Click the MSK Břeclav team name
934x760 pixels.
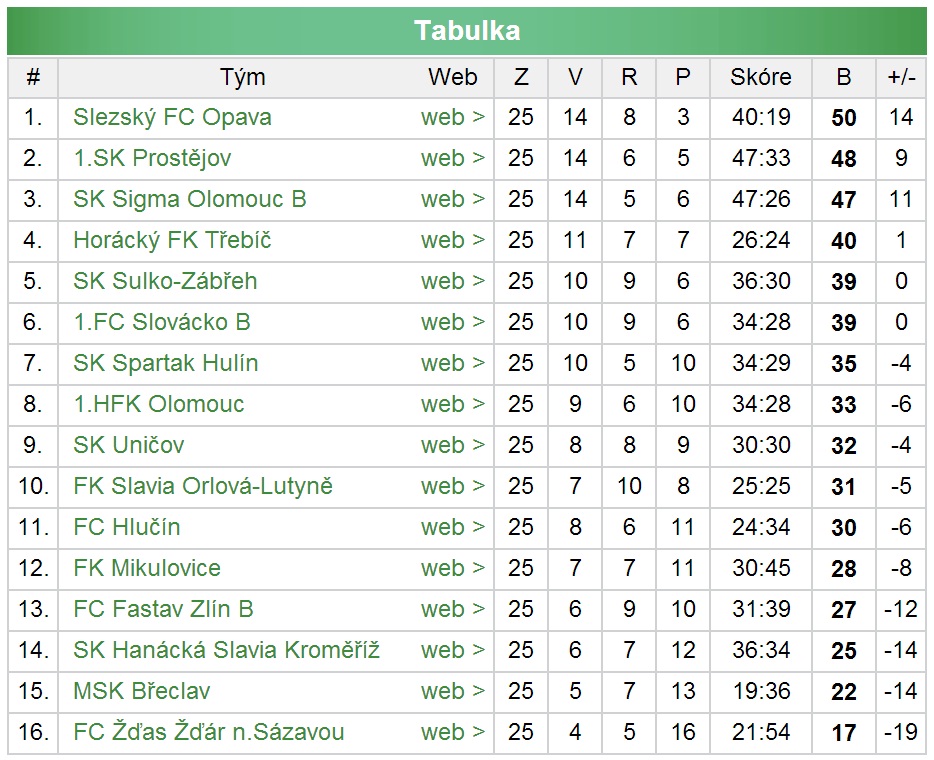click(x=142, y=691)
